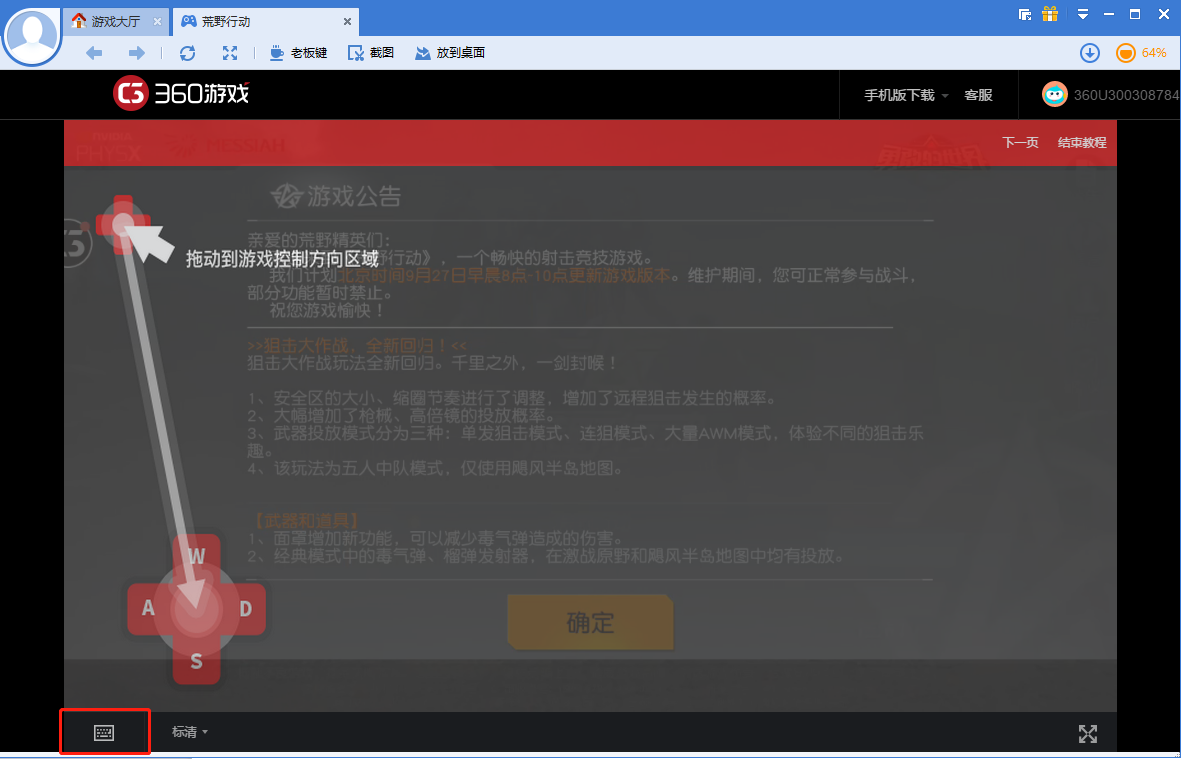Select the 荒野行动 game tab

265,22
